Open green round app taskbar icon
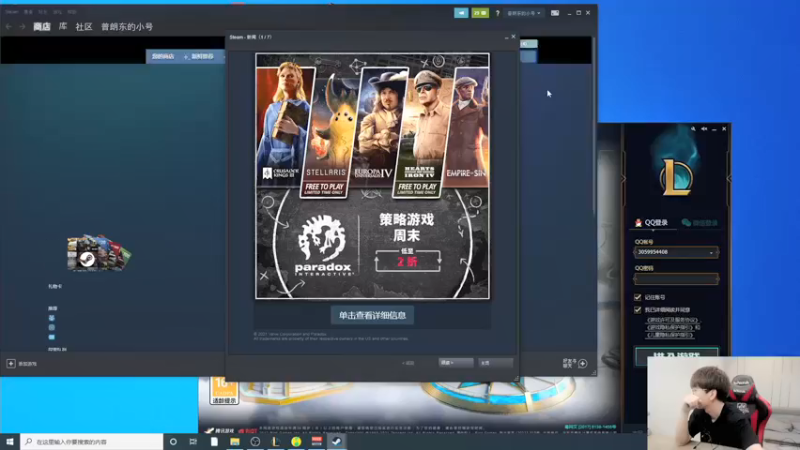This screenshot has height=450, width=800. pyautogui.click(x=296, y=441)
